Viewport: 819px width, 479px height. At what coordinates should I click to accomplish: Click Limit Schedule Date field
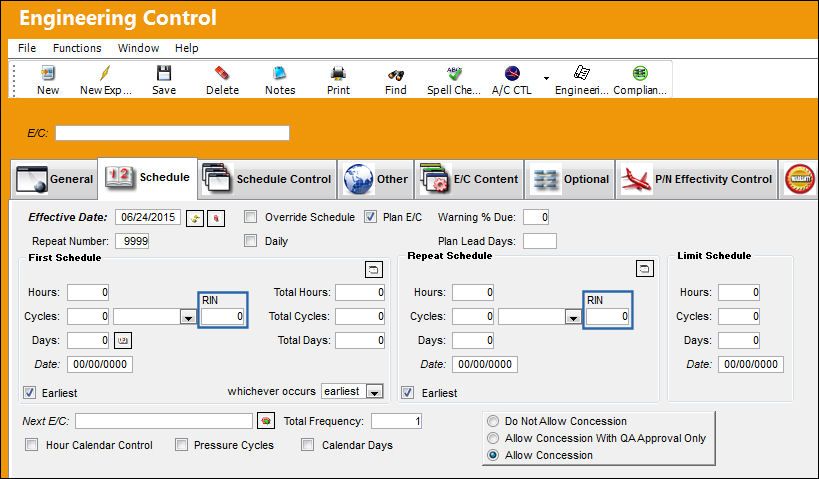[x=751, y=365]
